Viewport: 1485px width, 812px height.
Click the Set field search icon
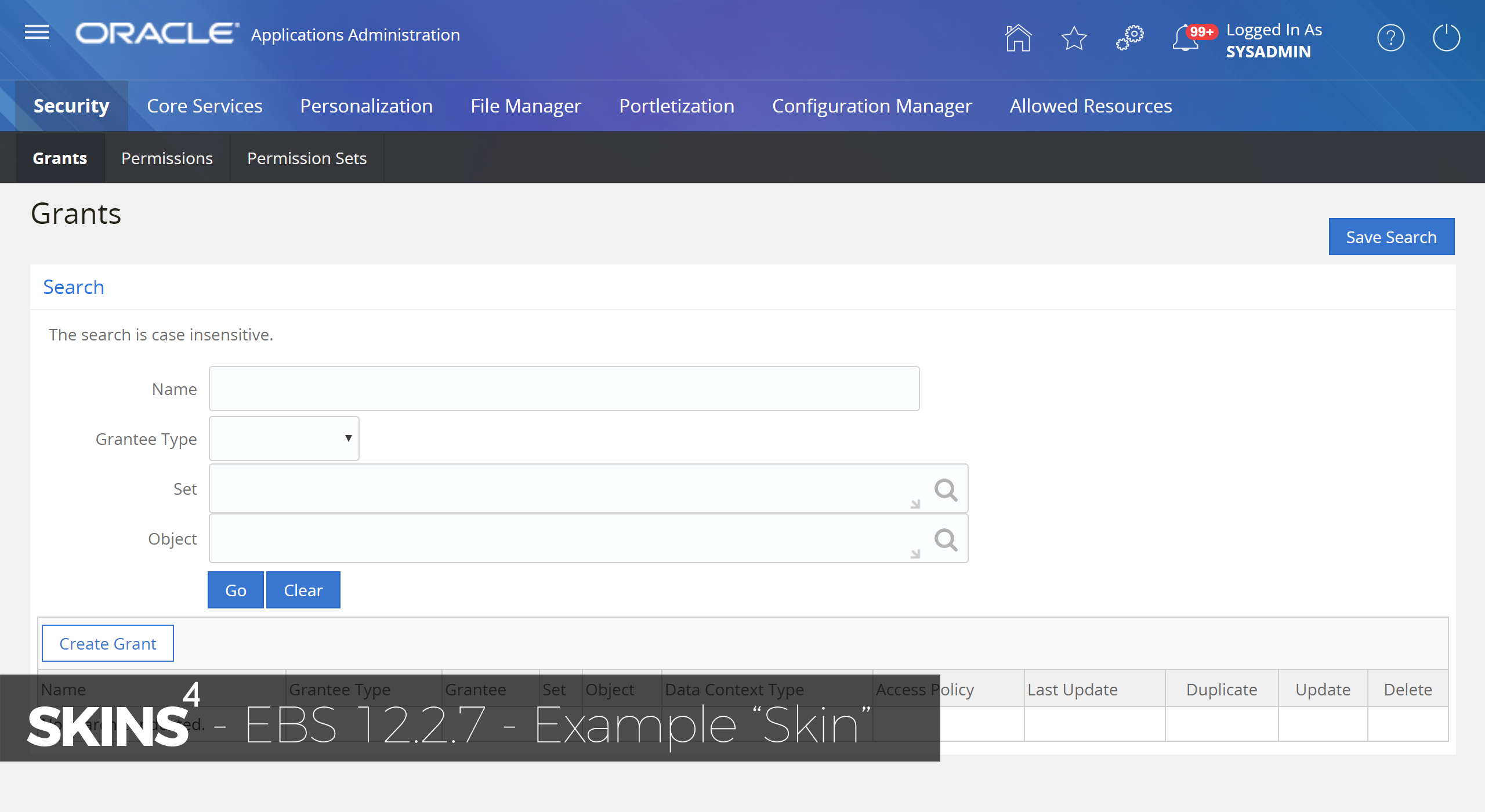click(945, 490)
